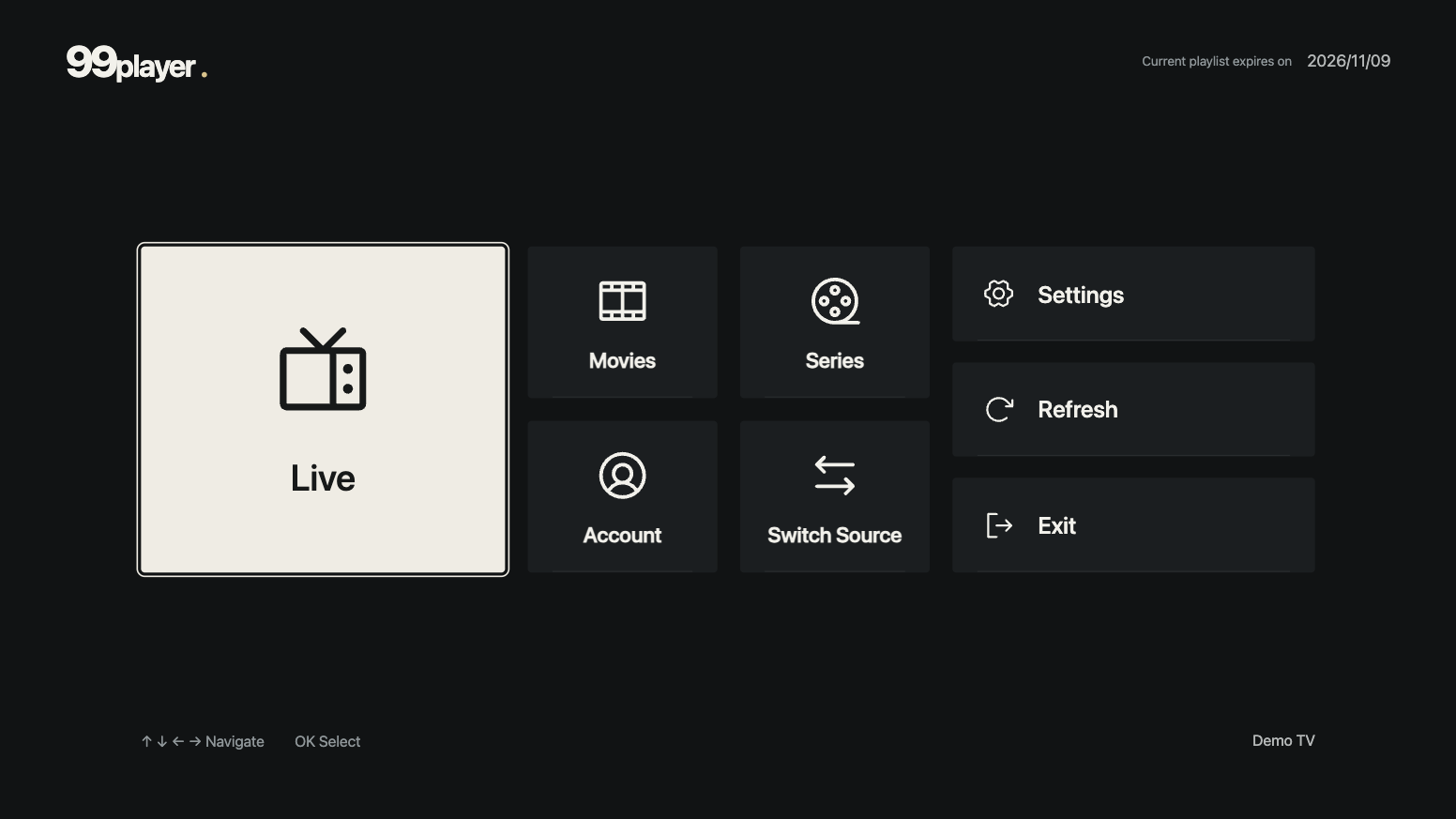Open Settings using the gear icon

coord(998,294)
